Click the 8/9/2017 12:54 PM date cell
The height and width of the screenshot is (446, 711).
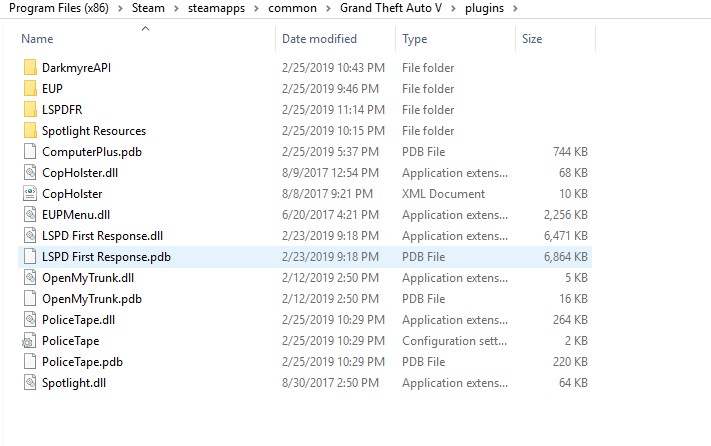tap(330, 173)
